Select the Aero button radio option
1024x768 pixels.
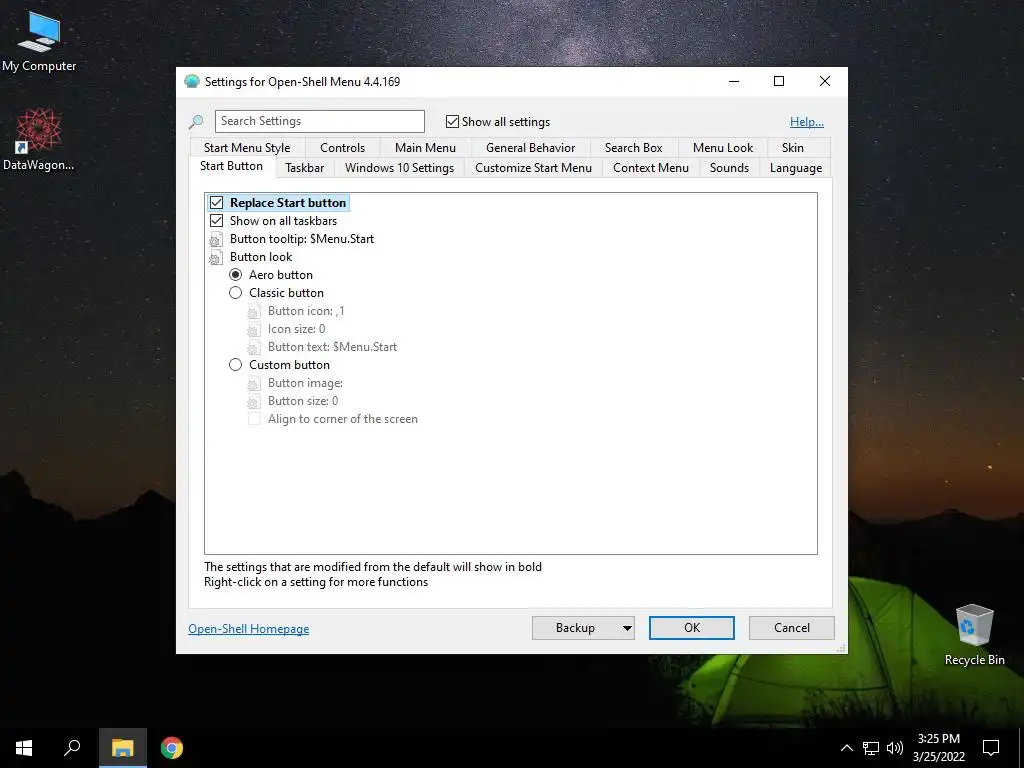coord(235,275)
